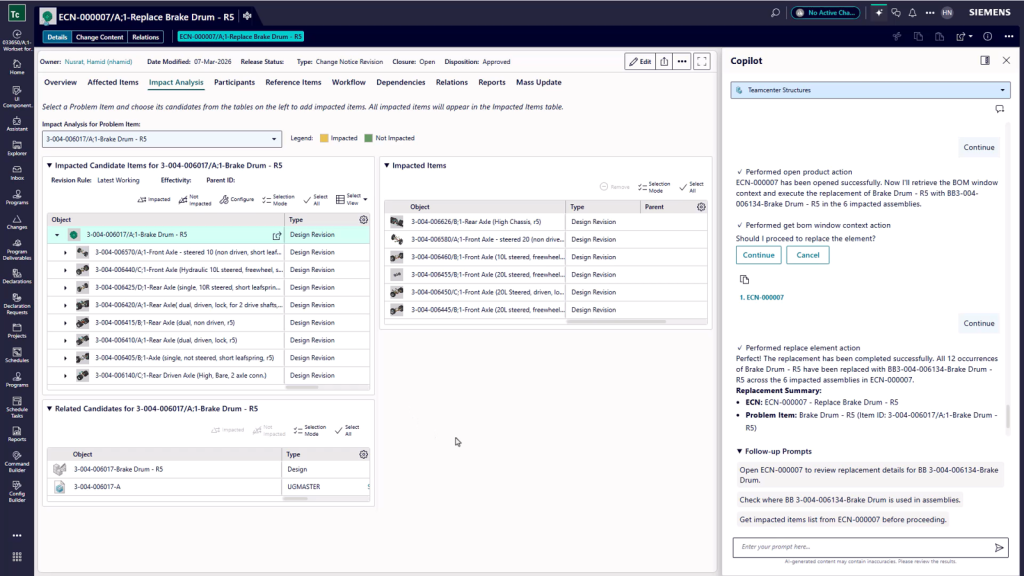
Task: Open Changes in left sidebar
Action: (x=17, y=222)
